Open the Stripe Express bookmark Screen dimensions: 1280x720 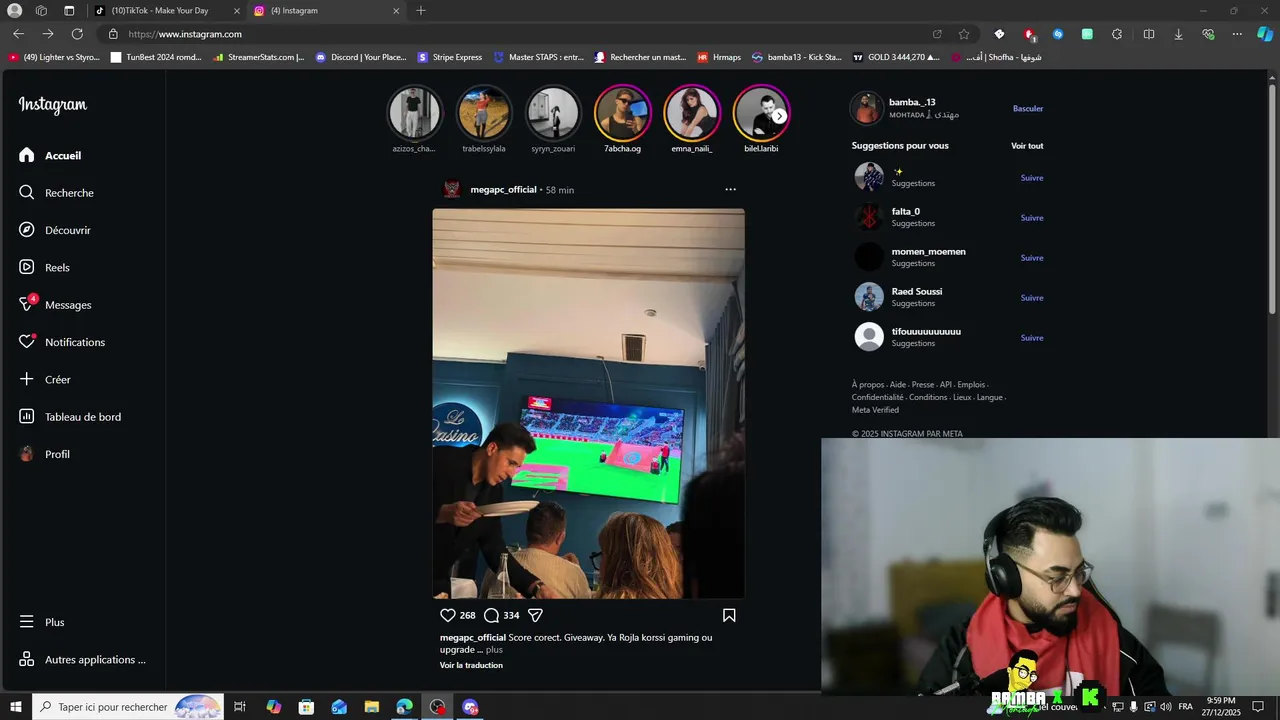[x=450, y=57]
